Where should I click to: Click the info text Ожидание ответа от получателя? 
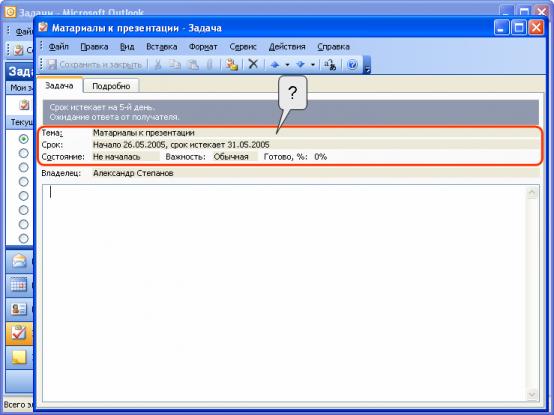(x=114, y=117)
